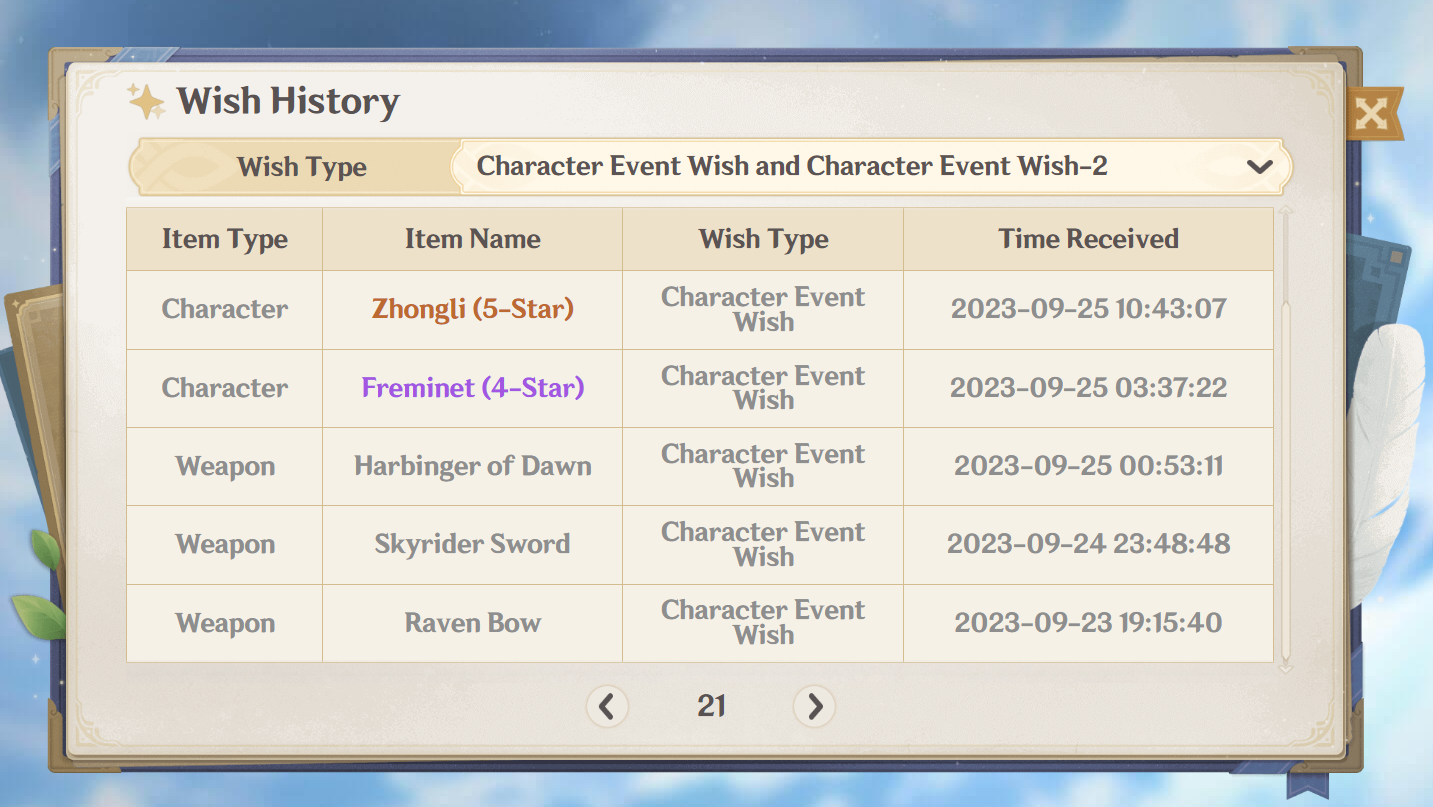
Task: Click the sparkle icon beside Wish History title
Action: coord(146,100)
